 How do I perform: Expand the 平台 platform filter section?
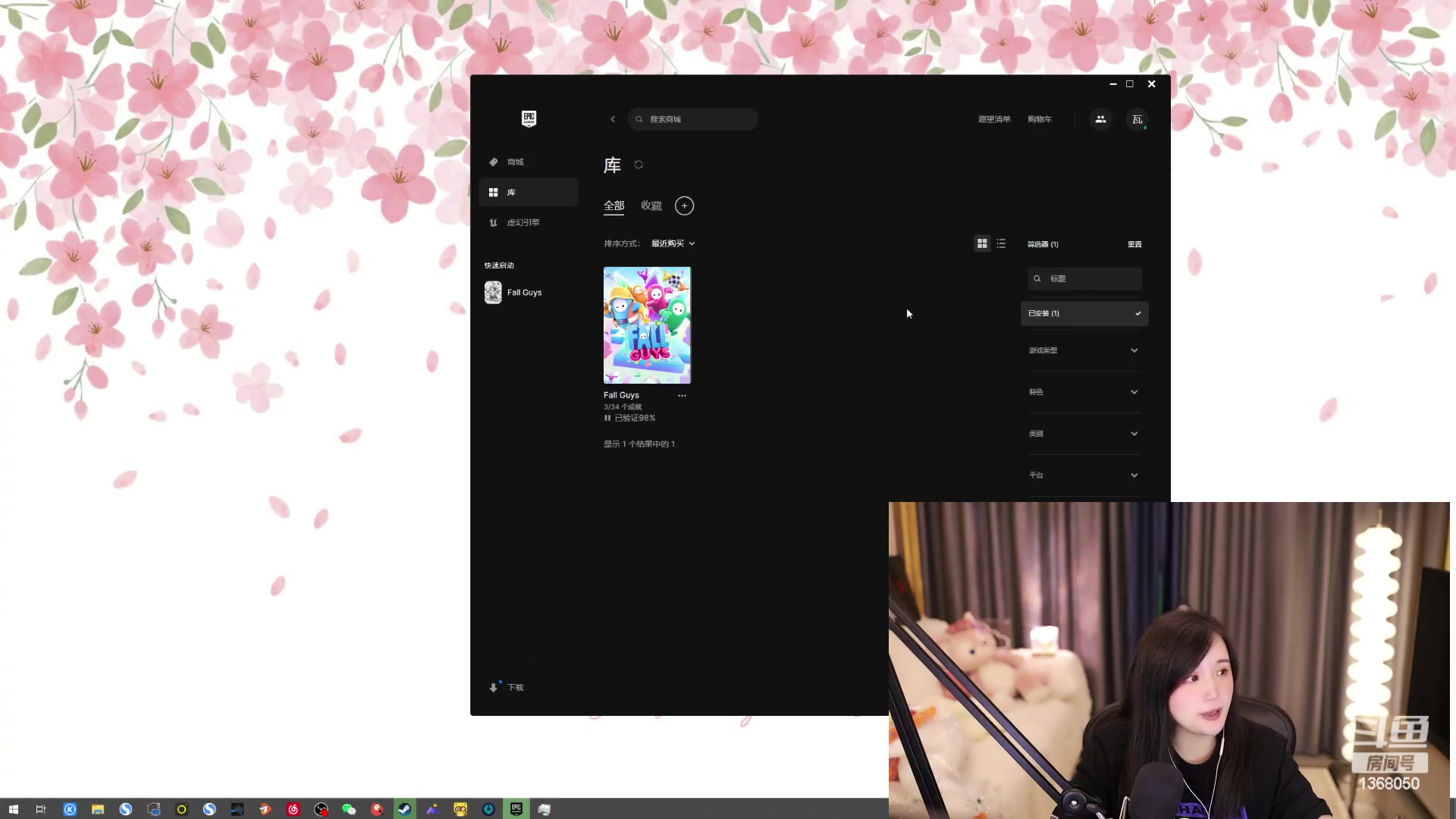pyautogui.click(x=1084, y=475)
